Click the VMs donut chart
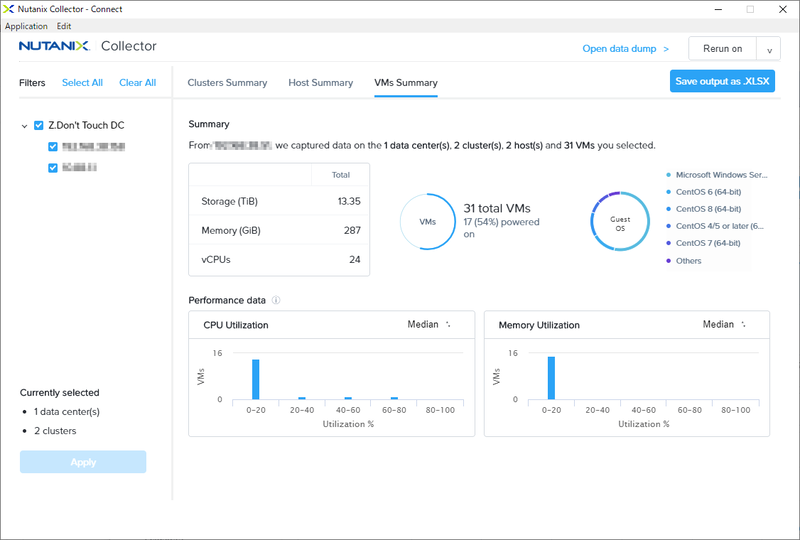 click(428, 222)
